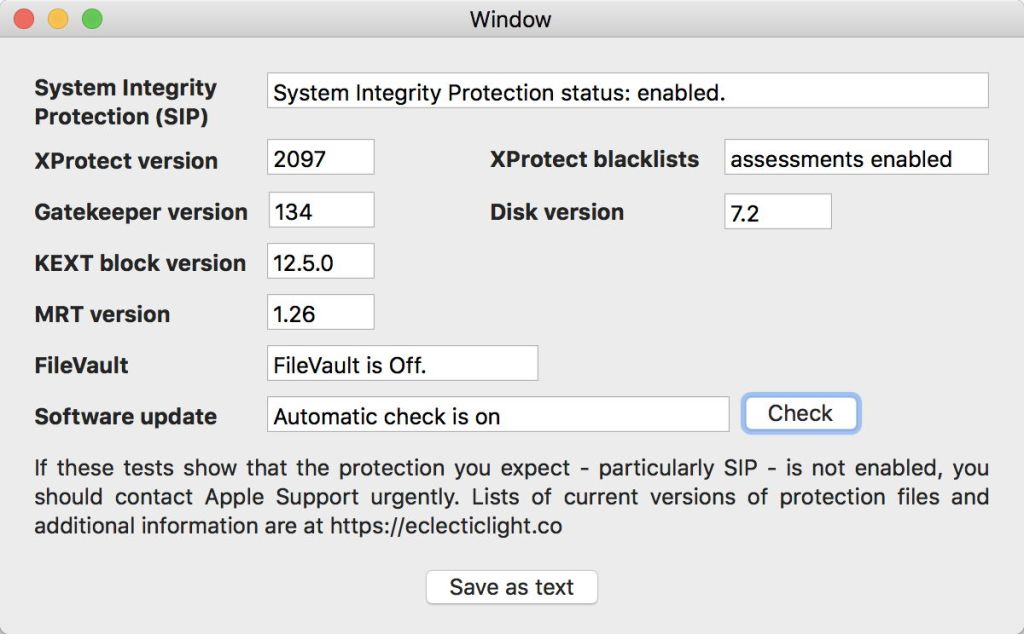1024x634 pixels.
Task: Maximize the window with the green button
Action: point(92,19)
